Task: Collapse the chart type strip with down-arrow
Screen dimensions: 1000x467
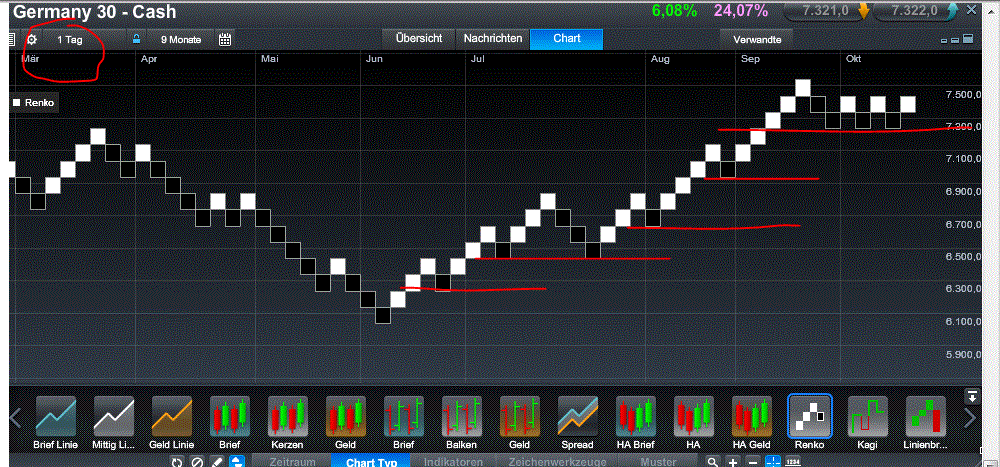Action: pos(972,396)
